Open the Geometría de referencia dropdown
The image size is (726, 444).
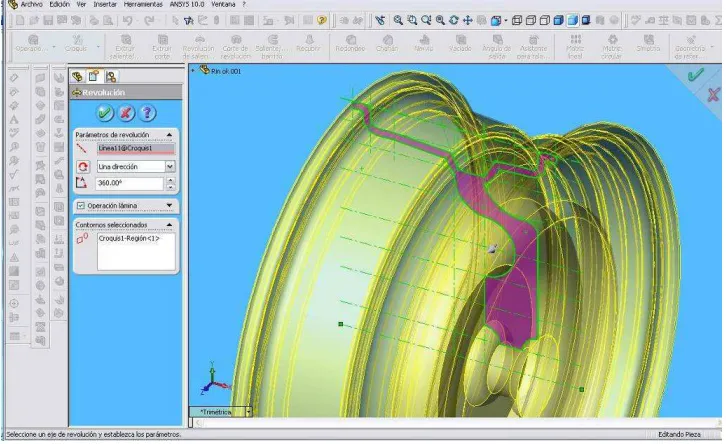tap(712, 47)
